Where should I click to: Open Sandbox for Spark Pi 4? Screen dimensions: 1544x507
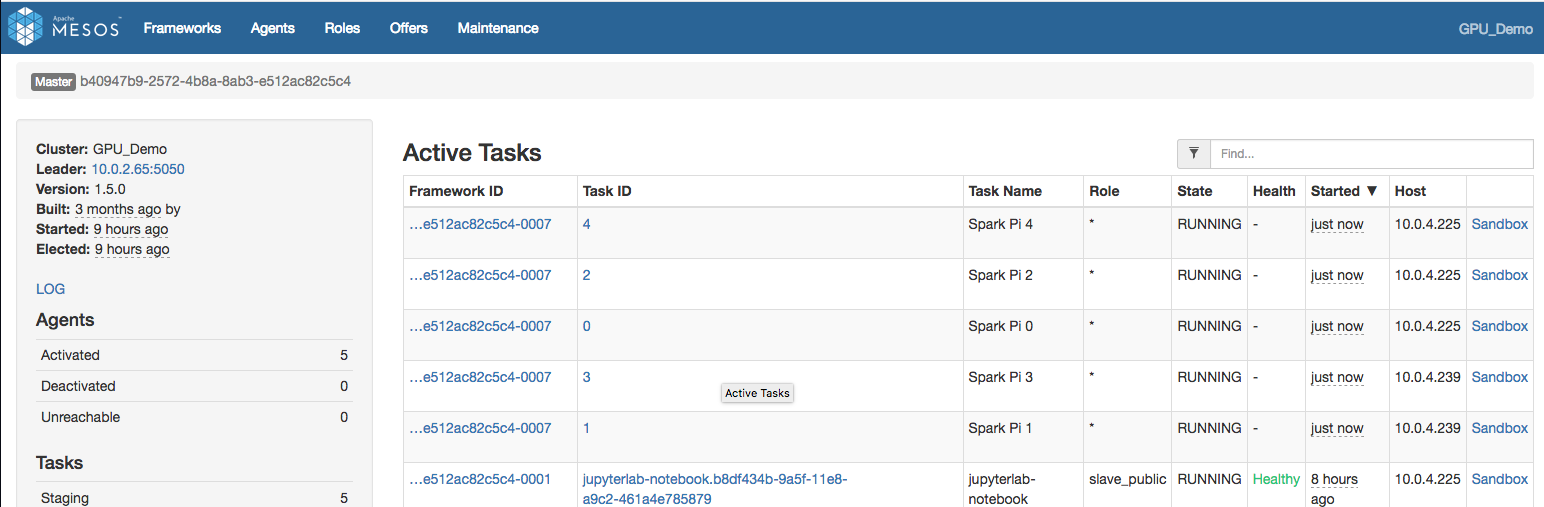click(1499, 224)
